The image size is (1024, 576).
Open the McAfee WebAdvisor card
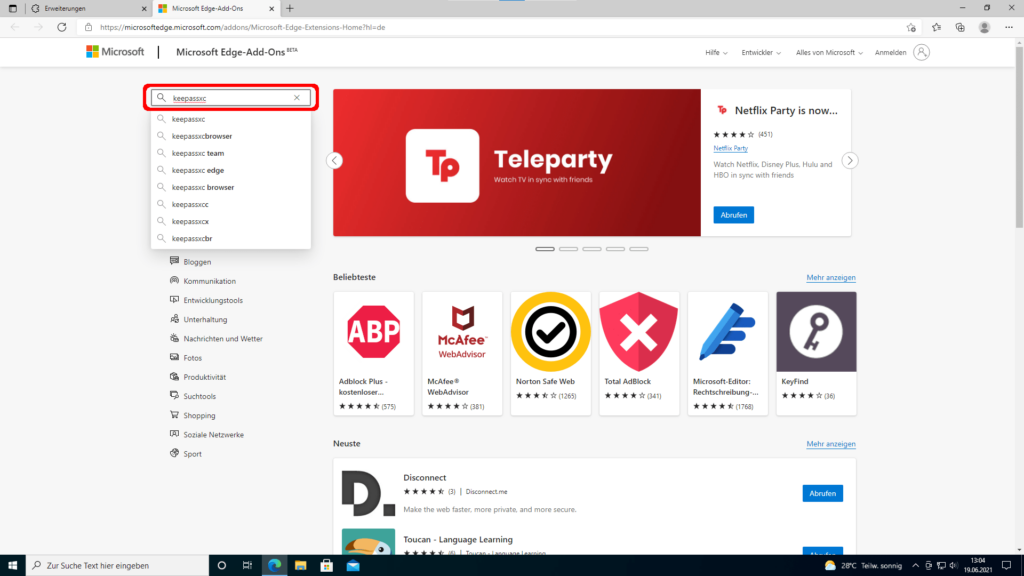(x=462, y=353)
